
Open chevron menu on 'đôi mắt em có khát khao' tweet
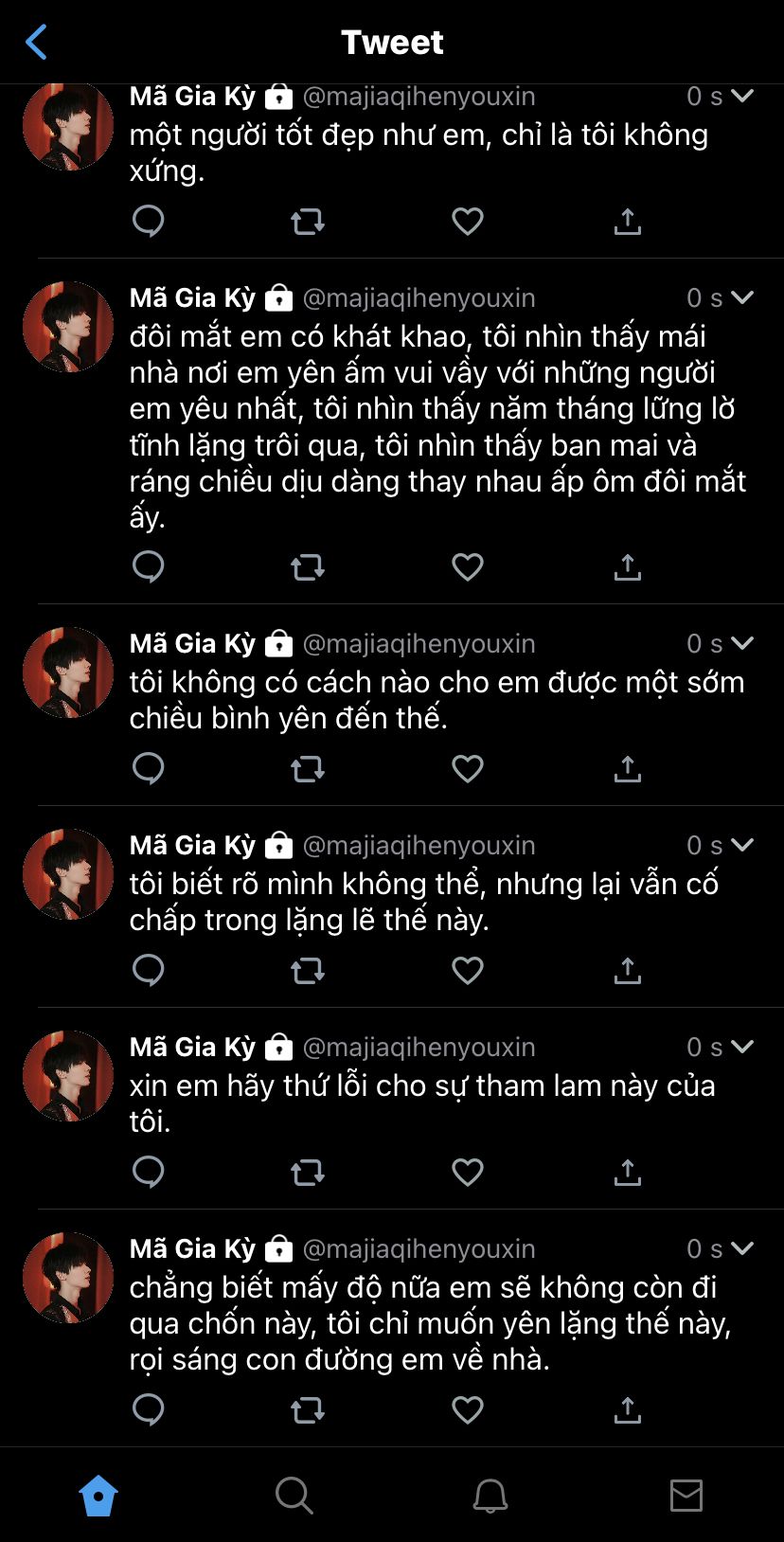743,297
